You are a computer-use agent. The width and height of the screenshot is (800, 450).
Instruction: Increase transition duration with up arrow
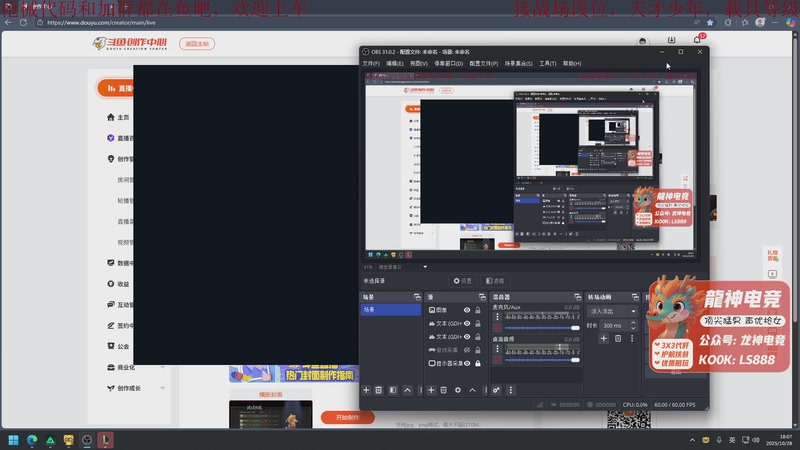tap(633, 322)
